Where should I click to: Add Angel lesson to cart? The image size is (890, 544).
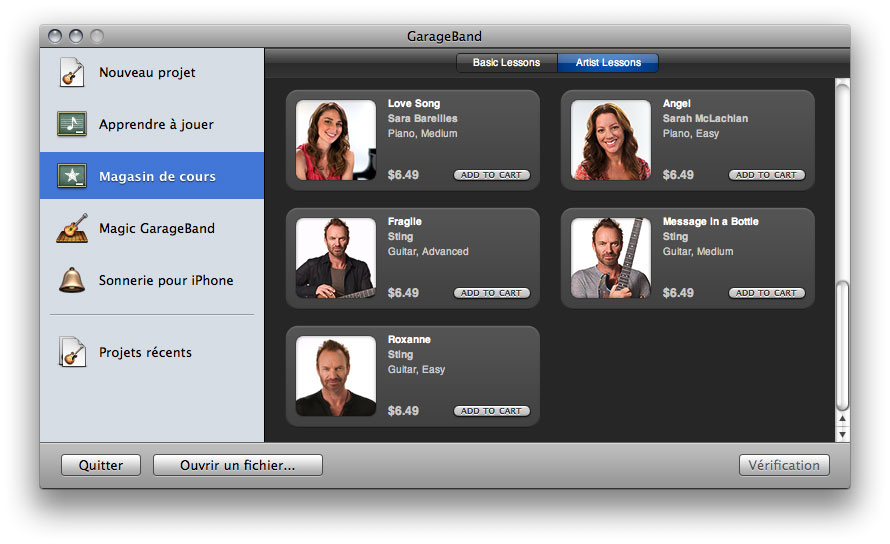pyautogui.click(x=767, y=175)
